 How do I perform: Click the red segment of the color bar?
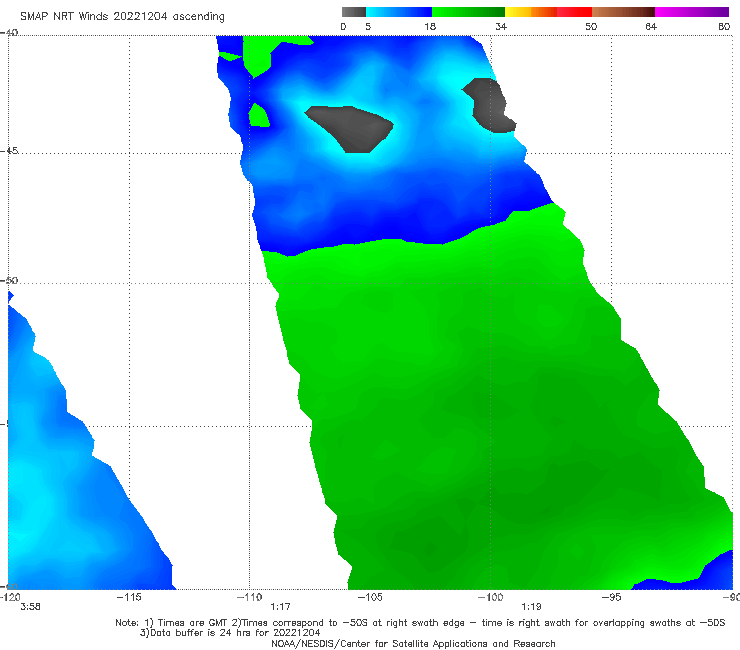(x=575, y=12)
